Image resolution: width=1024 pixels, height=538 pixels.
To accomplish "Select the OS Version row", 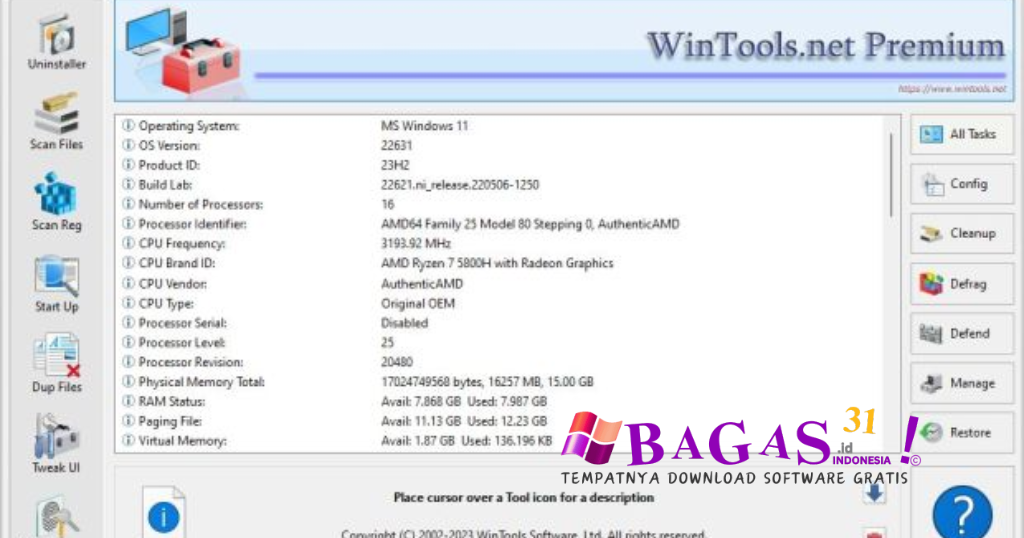I will click(502, 146).
